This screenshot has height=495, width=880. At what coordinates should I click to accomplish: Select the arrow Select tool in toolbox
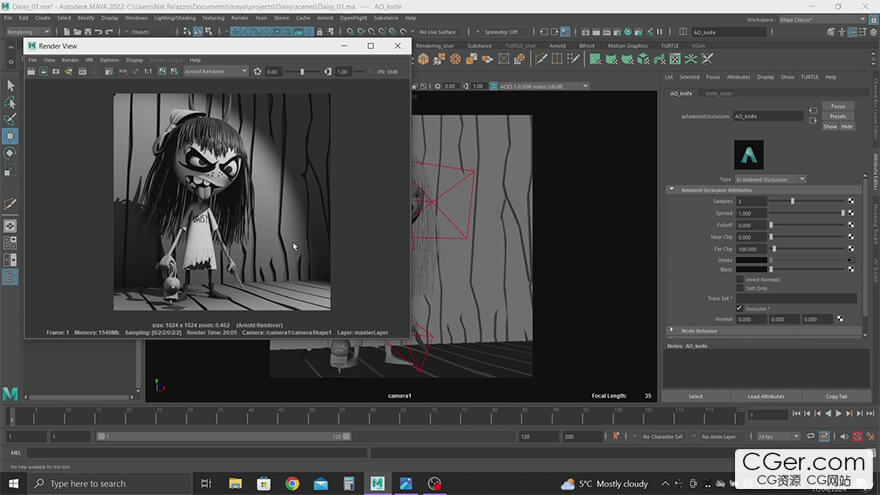(10, 85)
